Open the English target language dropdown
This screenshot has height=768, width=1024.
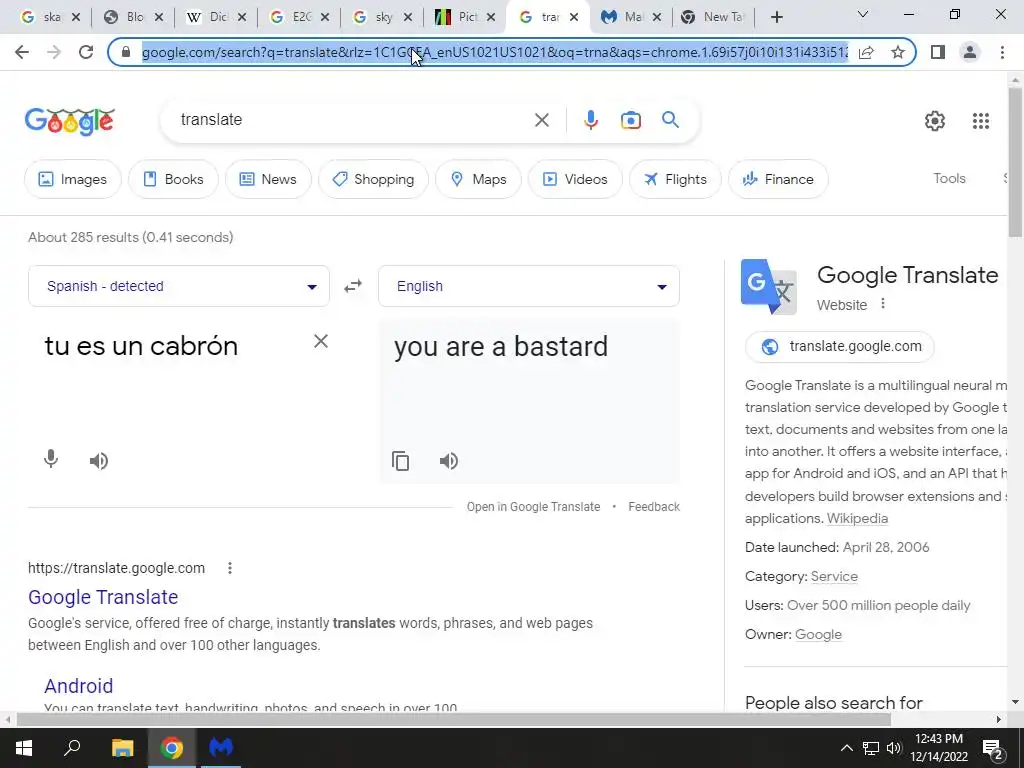pos(528,286)
